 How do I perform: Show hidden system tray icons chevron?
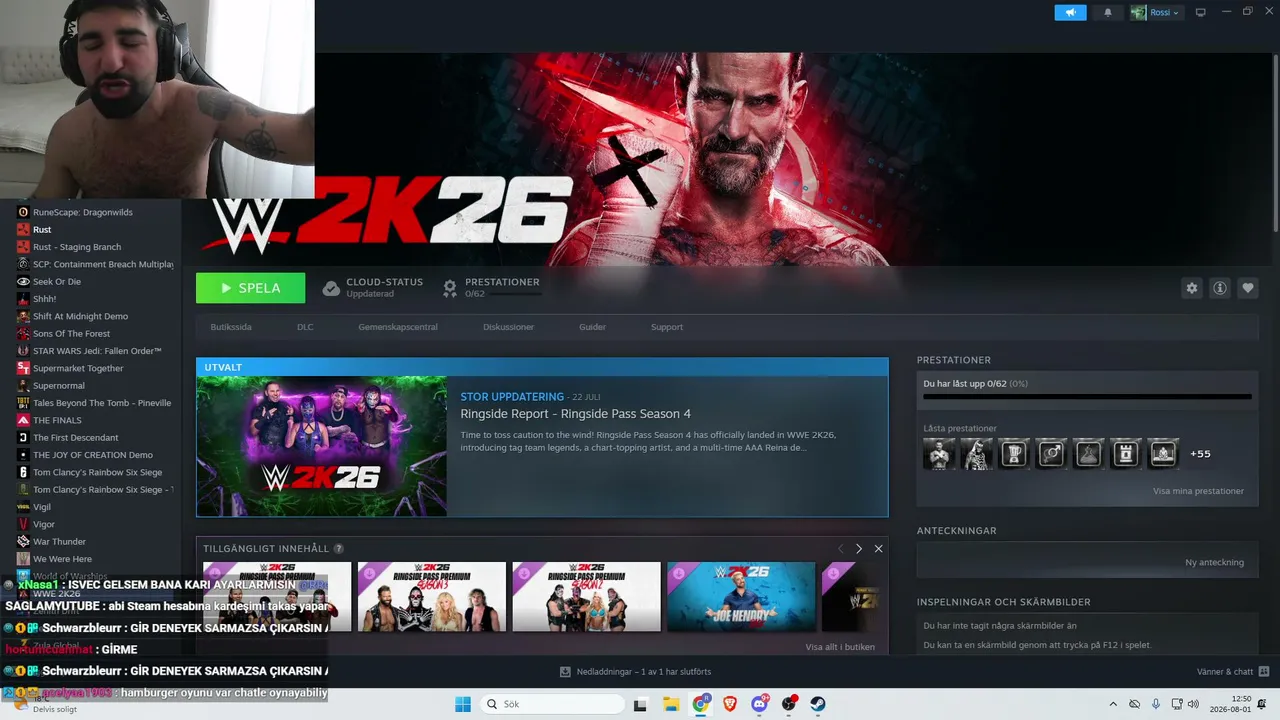coord(1113,704)
